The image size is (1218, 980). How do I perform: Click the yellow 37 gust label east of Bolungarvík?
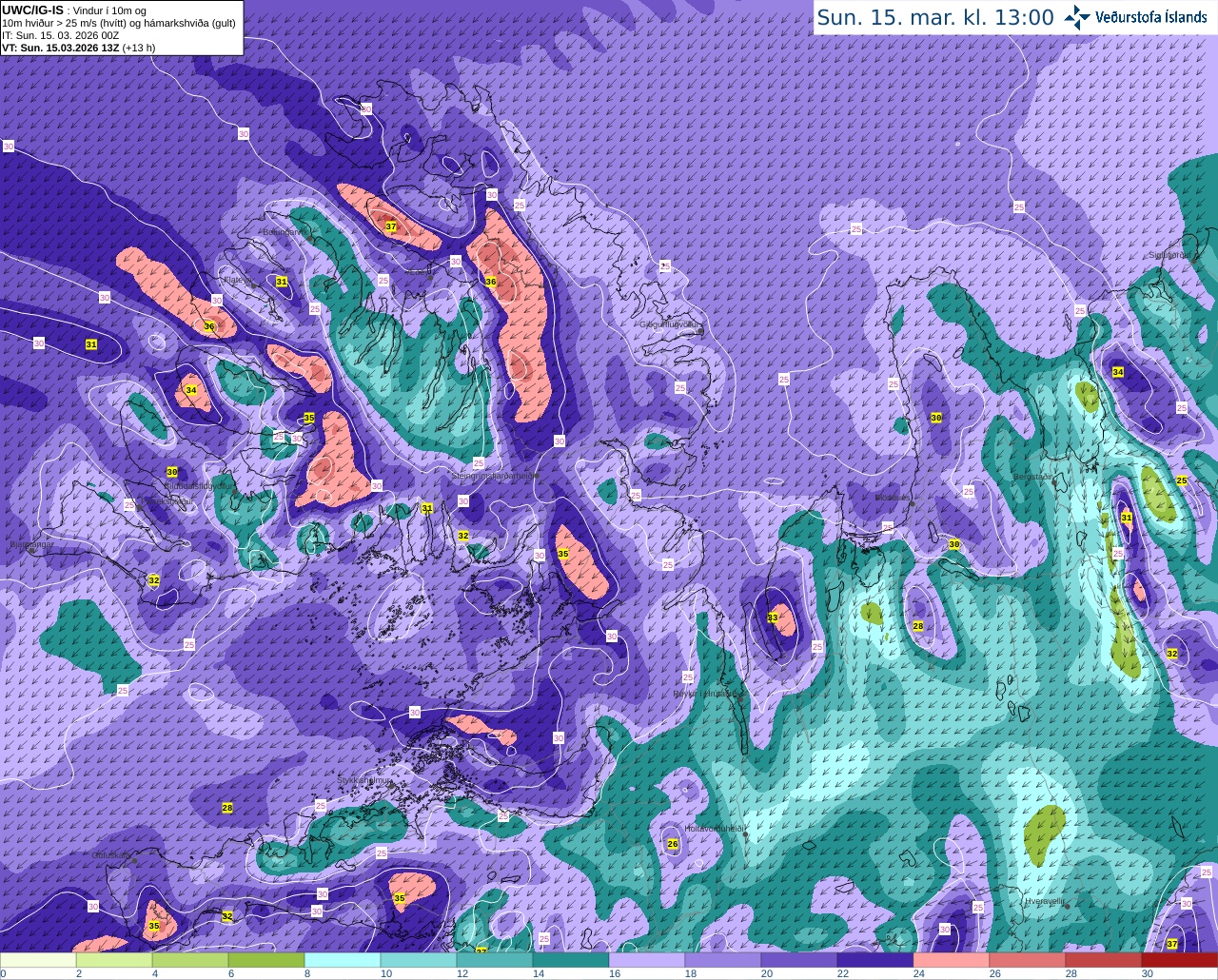click(391, 226)
